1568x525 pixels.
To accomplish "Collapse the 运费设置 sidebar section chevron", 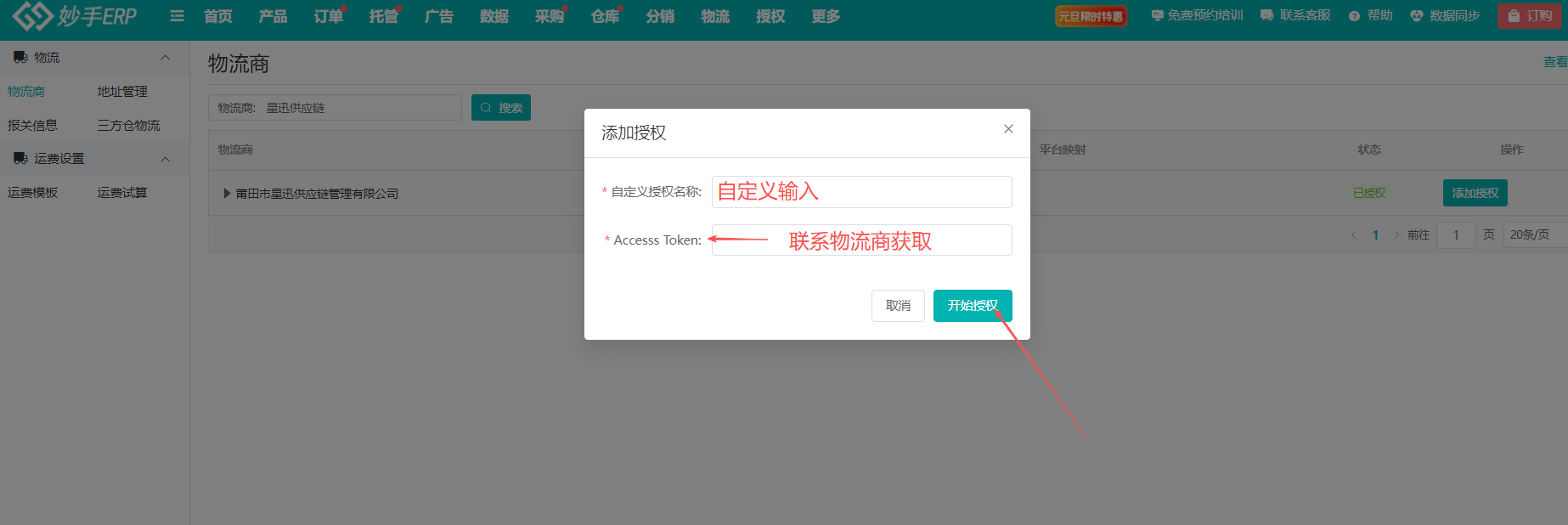I will tap(165, 159).
